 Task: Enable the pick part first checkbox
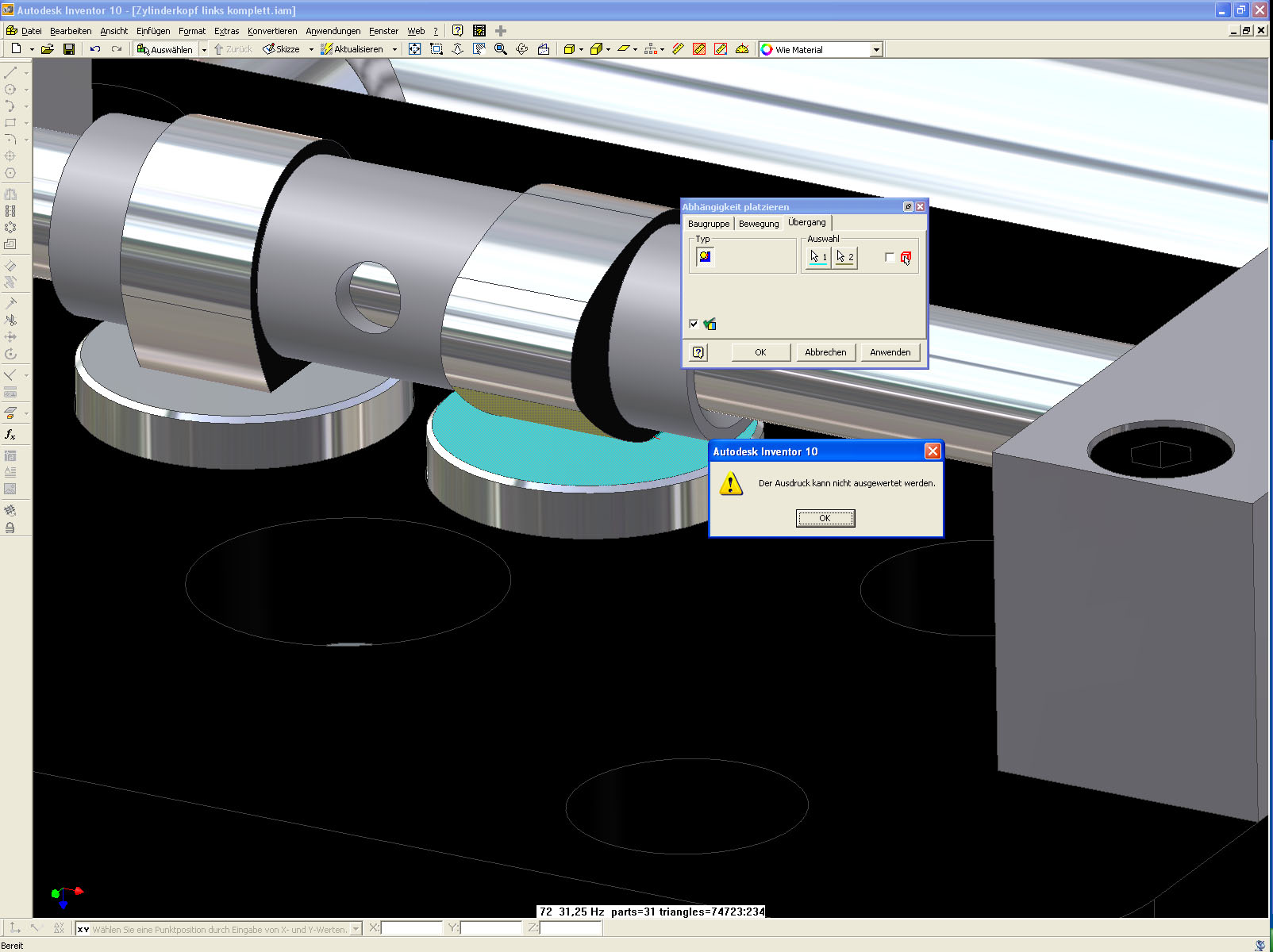pos(890,257)
